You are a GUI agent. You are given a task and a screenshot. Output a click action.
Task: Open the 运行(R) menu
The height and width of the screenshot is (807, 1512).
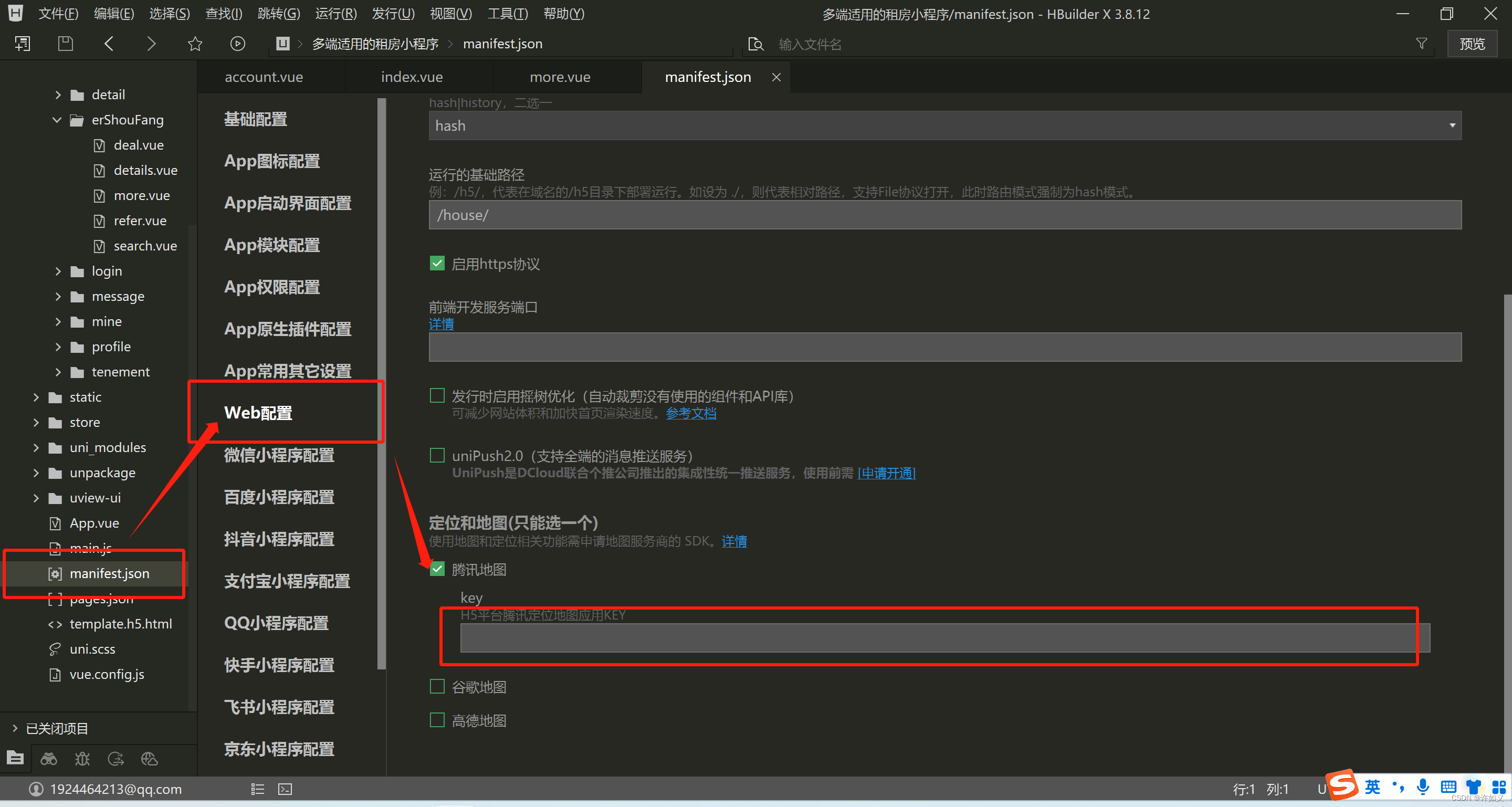click(x=335, y=13)
